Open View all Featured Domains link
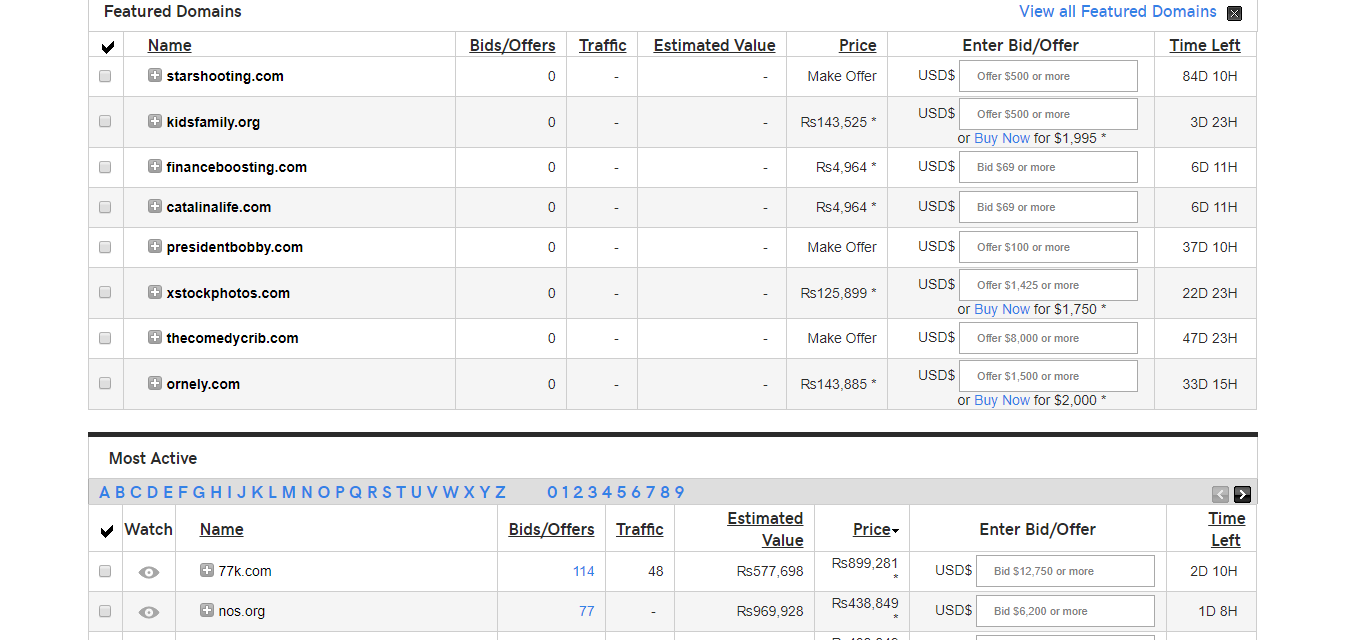 click(1117, 12)
